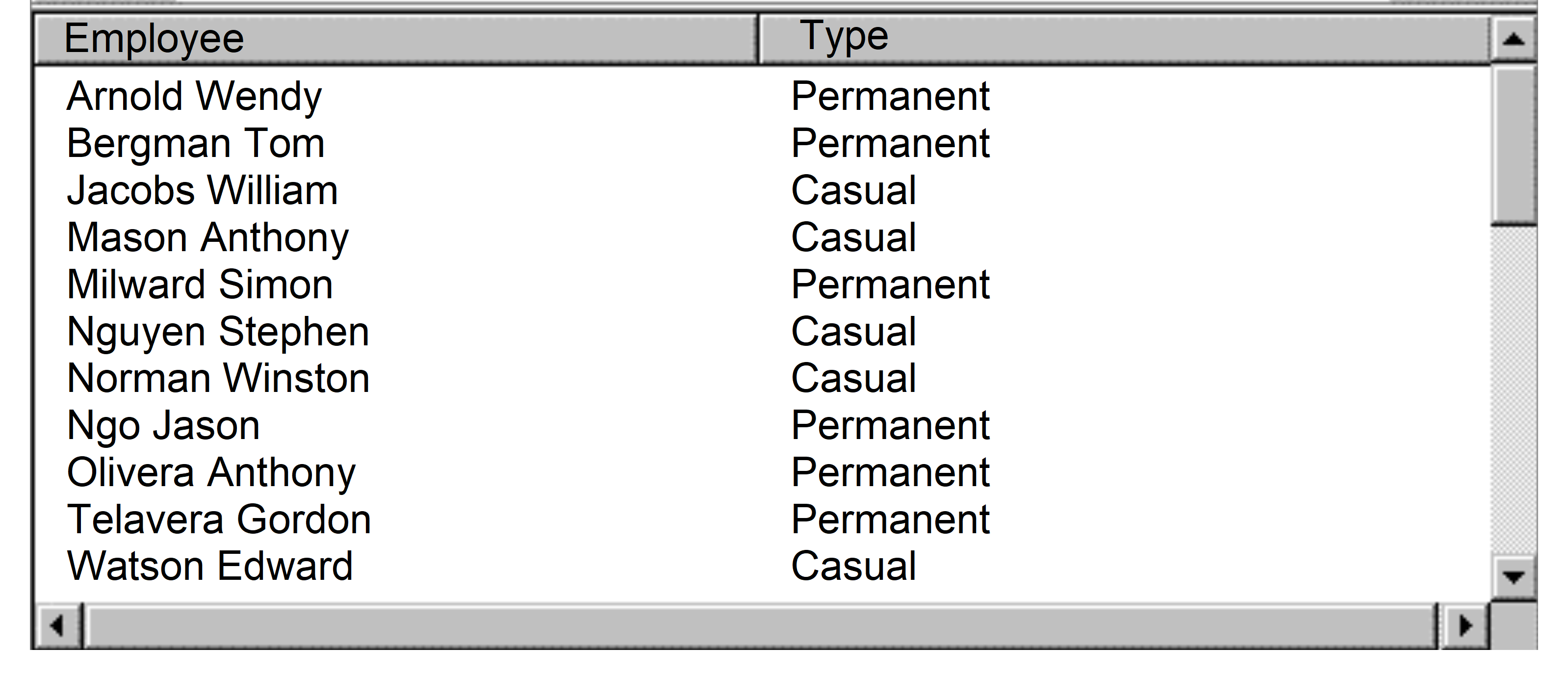Image resolution: width=1568 pixels, height=674 pixels.
Task: Sort list by Employee column header
Action: click(396, 39)
